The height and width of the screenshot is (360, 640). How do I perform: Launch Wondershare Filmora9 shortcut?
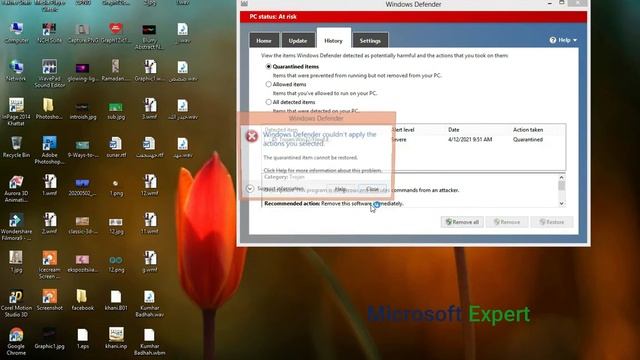16,227
